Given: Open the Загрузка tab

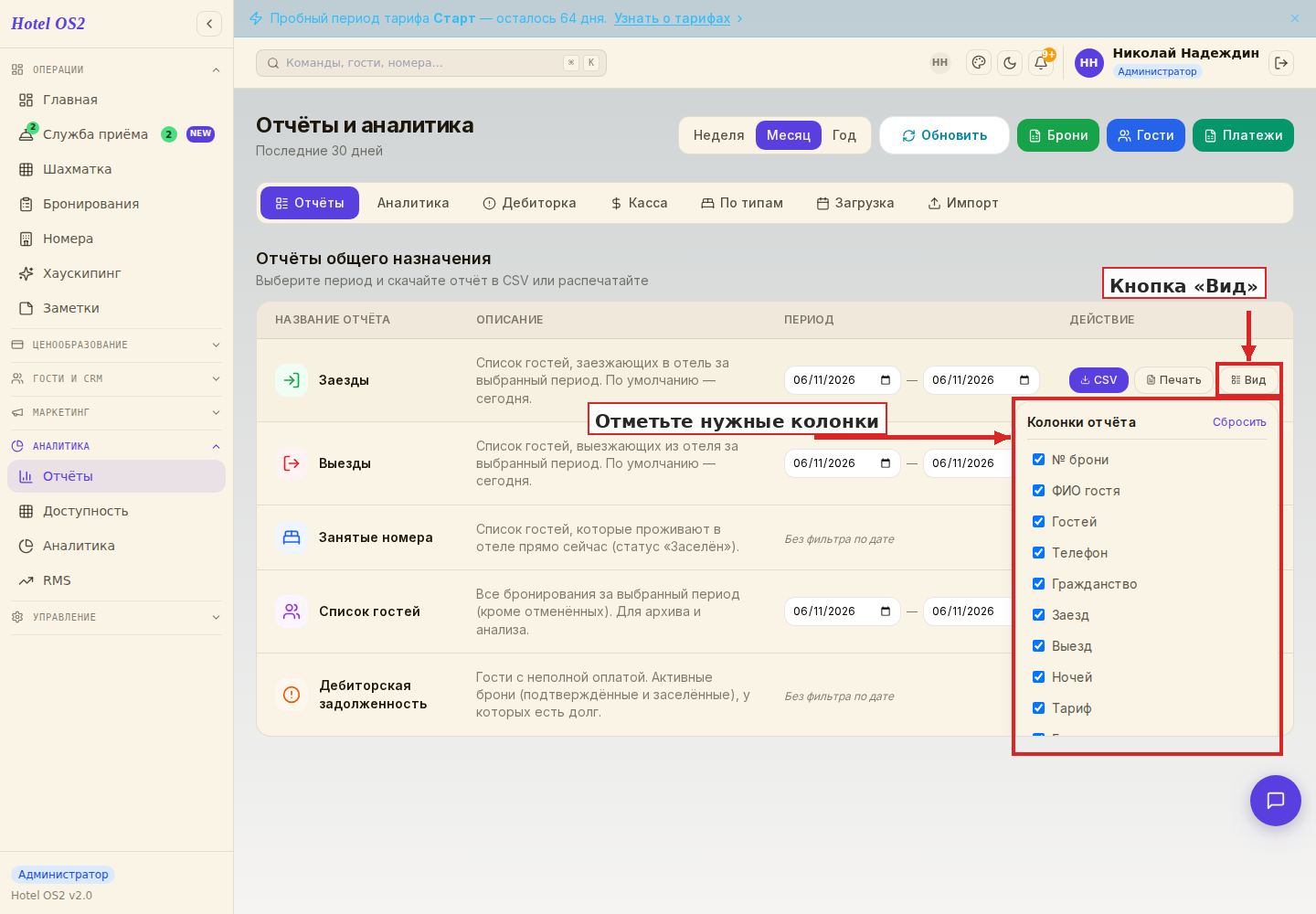Looking at the screenshot, I should 855,203.
